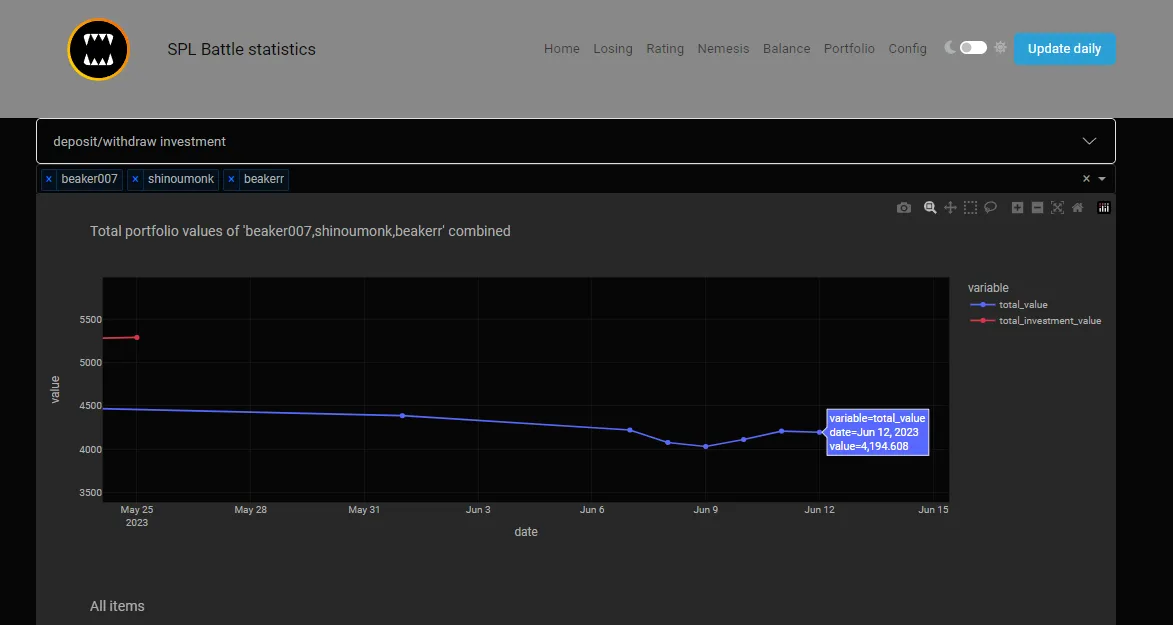Image resolution: width=1173 pixels, height=625 pixels.
Task: Remove beaker007 from selected accounts
Action: coord(49,180)
